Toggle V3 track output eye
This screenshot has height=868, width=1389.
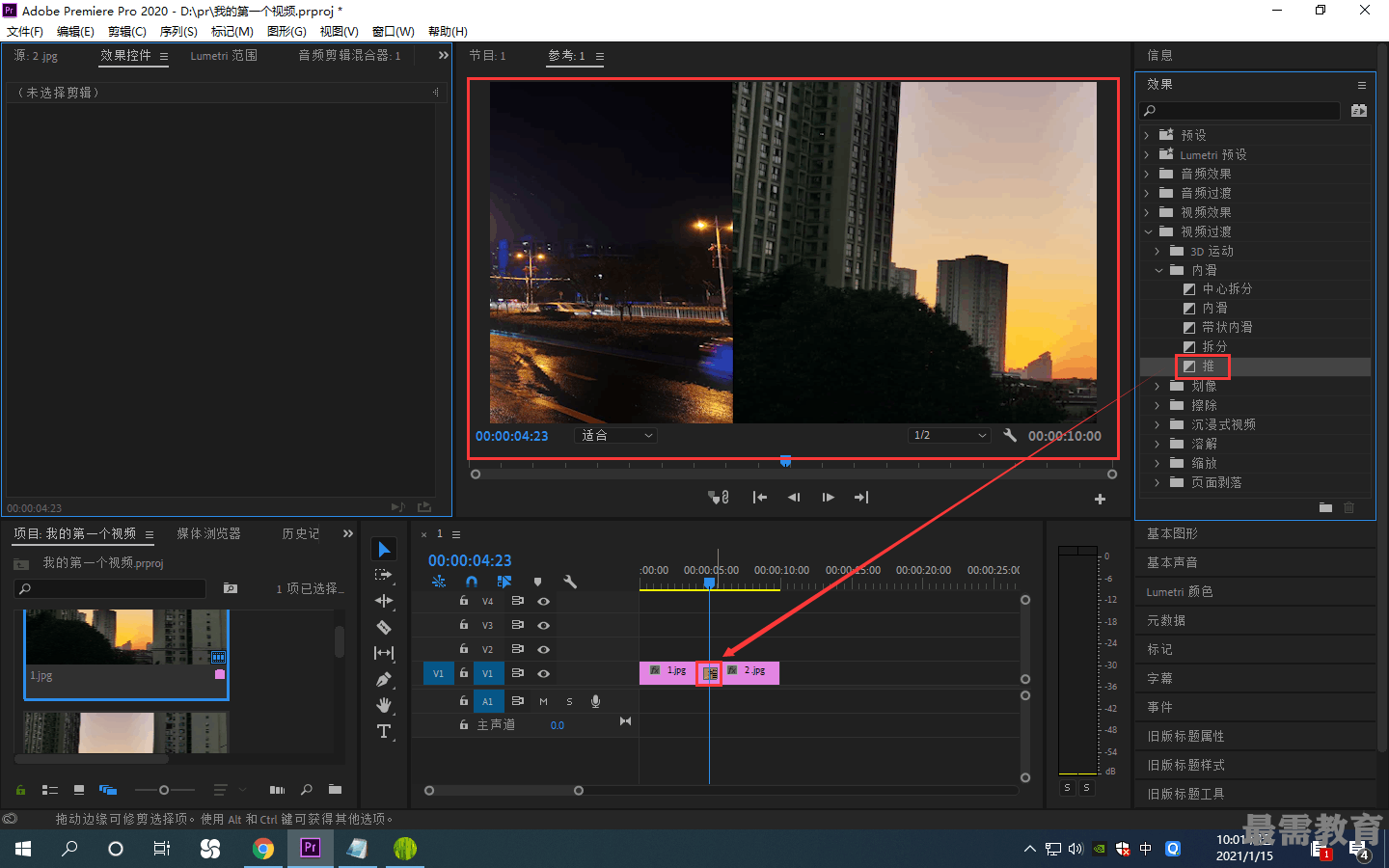click(x=543, y=625)
